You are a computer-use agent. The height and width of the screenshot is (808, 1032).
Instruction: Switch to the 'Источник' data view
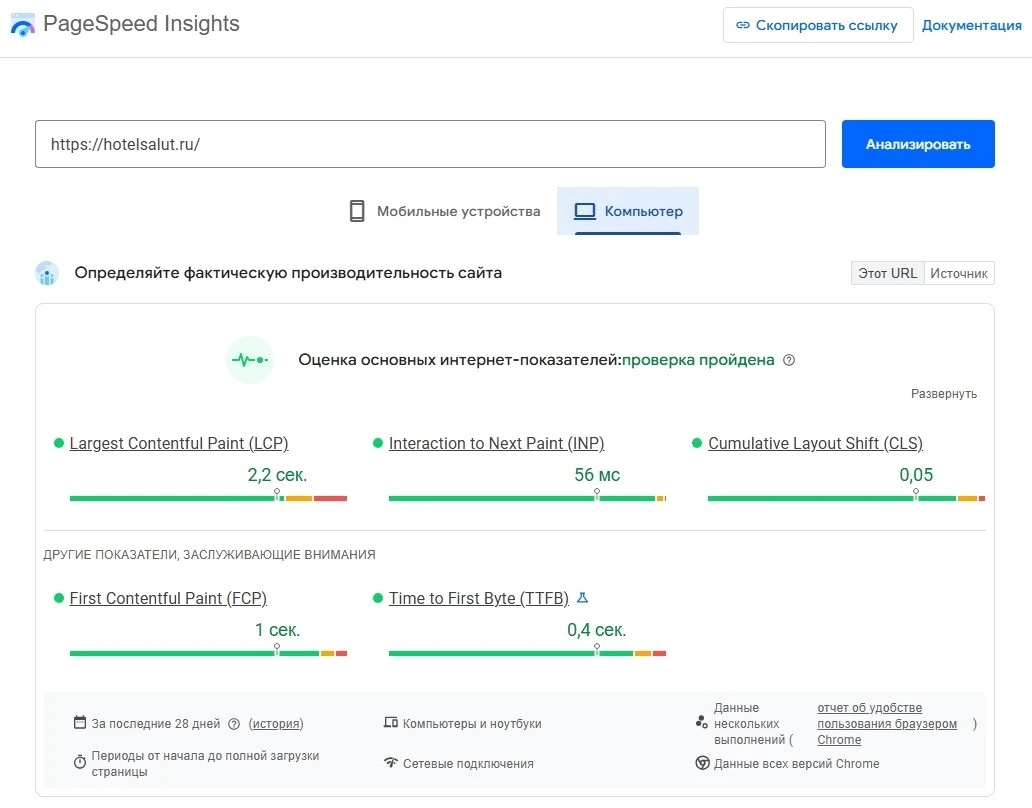pos(958,273)
